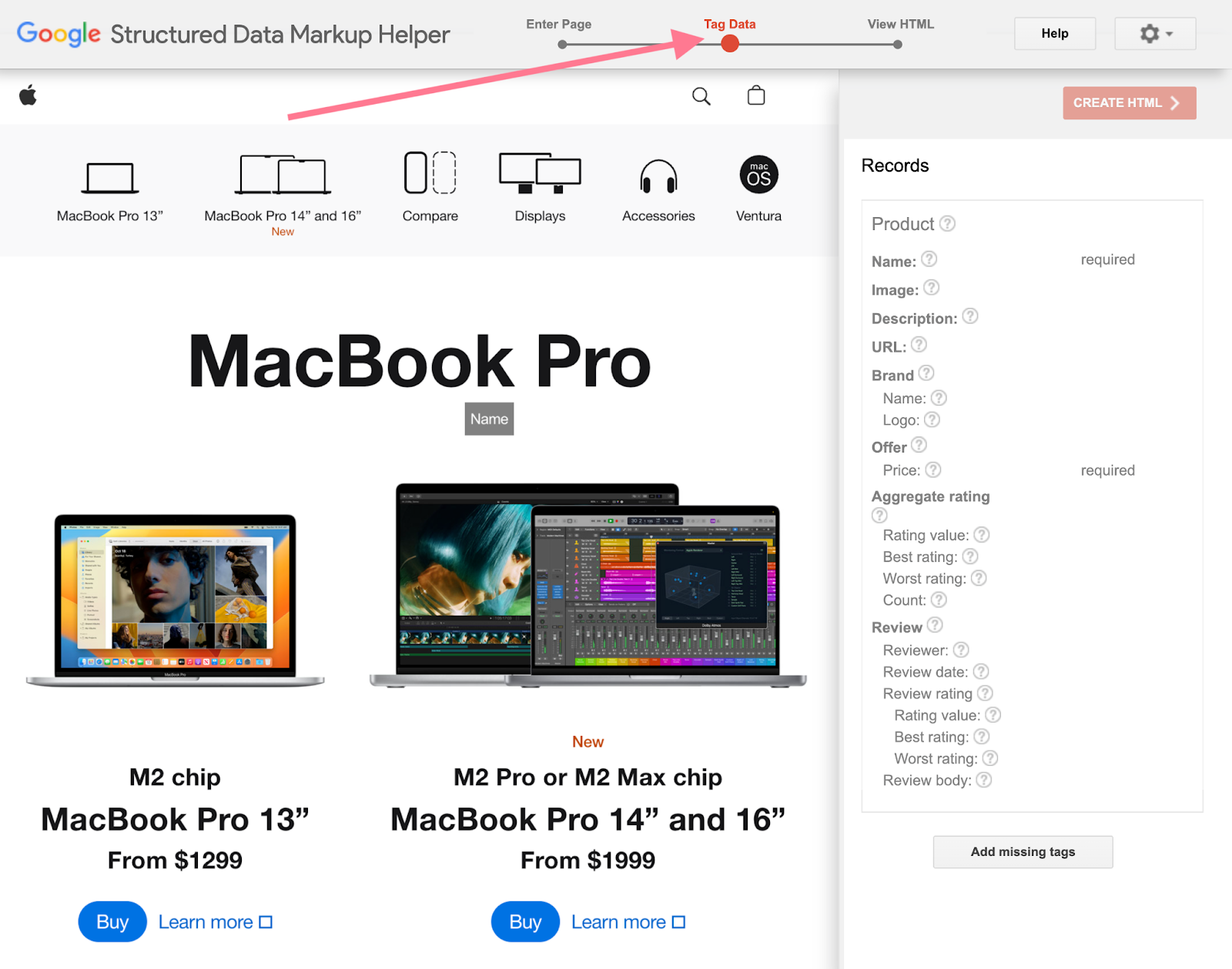Click the MacBook Pro 13" laptop image

click(x=176, y=600)
